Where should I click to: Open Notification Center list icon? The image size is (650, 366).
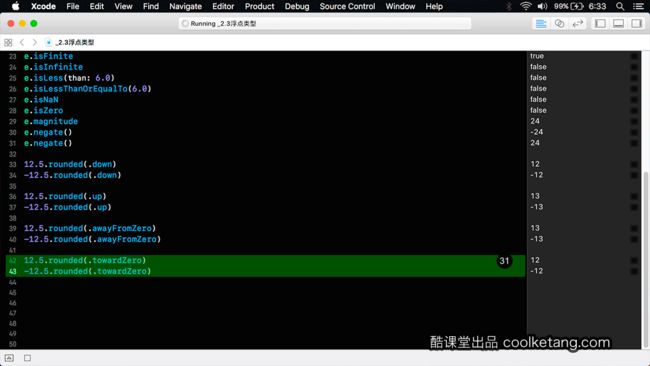639,6
